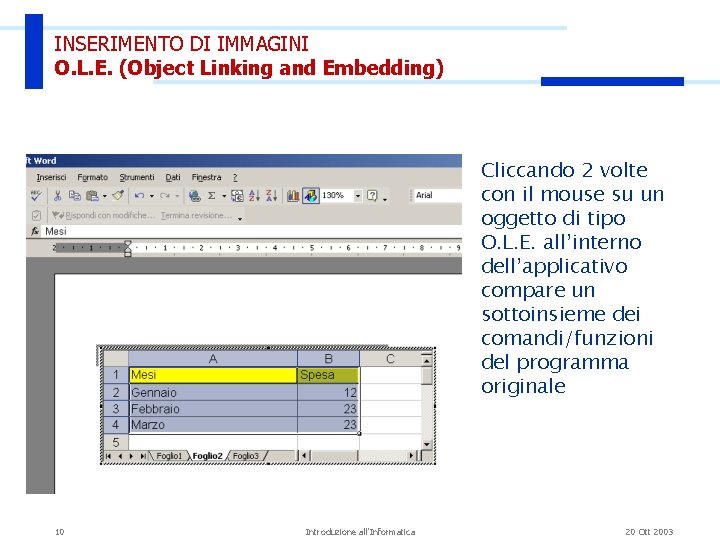Select column A header

point(213,359)
